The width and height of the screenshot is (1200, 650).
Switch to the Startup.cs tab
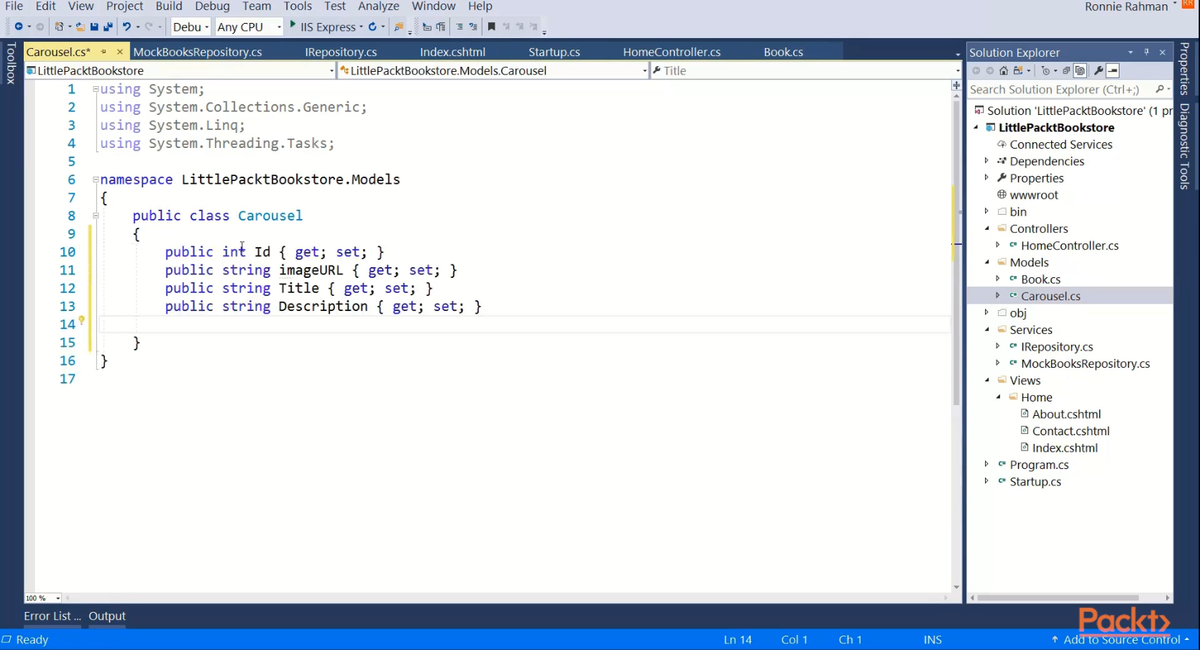554,52
